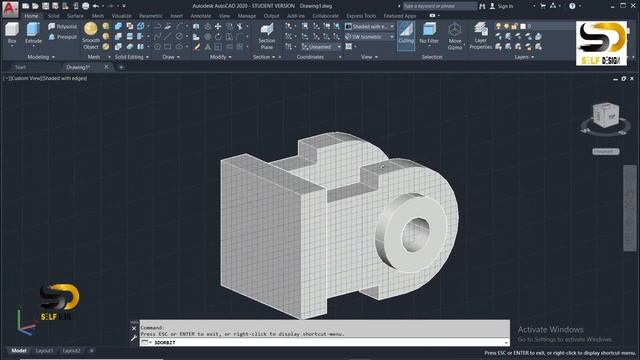The image size is (640, 360).
Task: Click the ViewCube navigation widget
Action: coord(605,116)
